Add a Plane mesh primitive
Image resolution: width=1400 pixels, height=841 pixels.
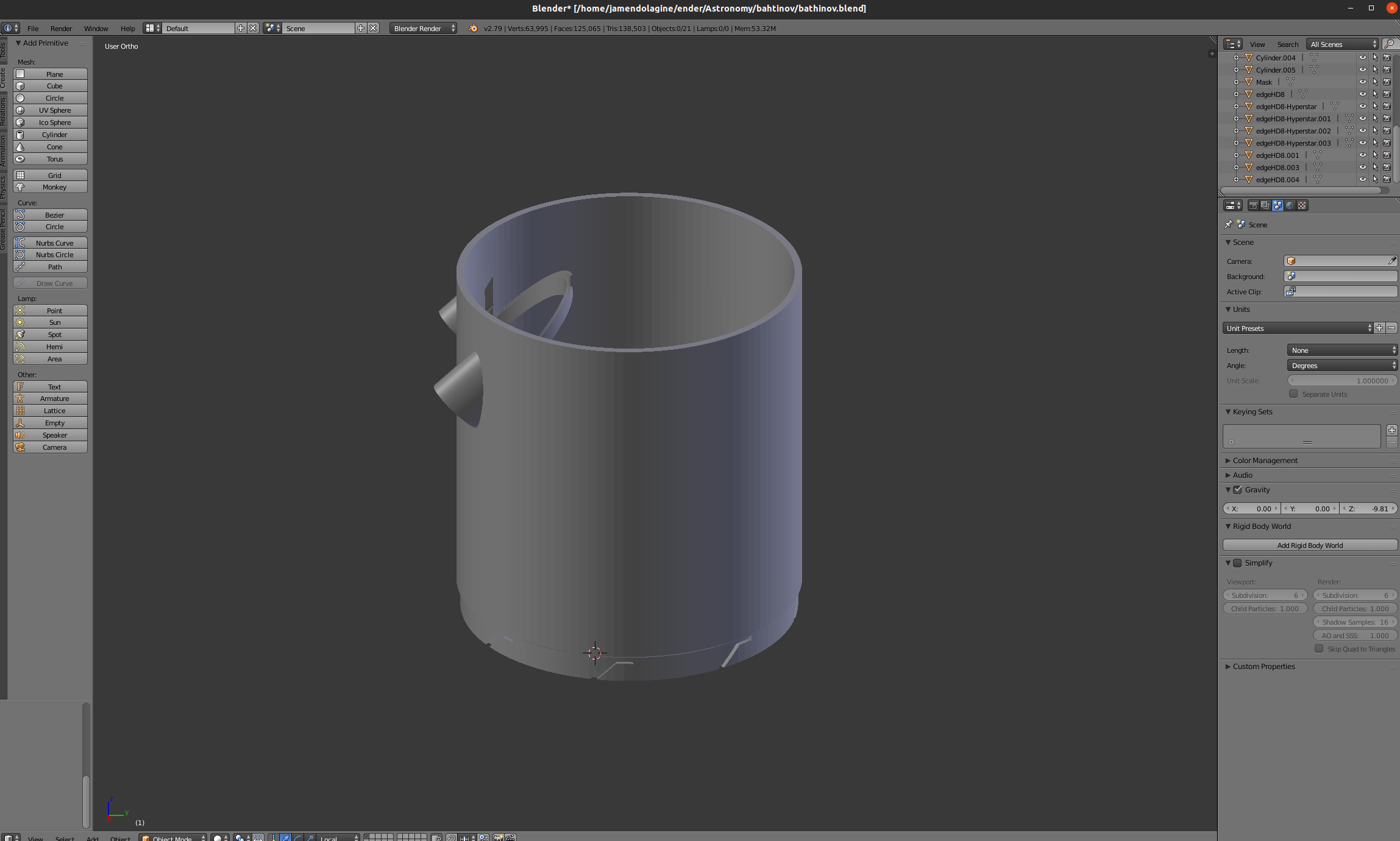[x=50, y=74]
